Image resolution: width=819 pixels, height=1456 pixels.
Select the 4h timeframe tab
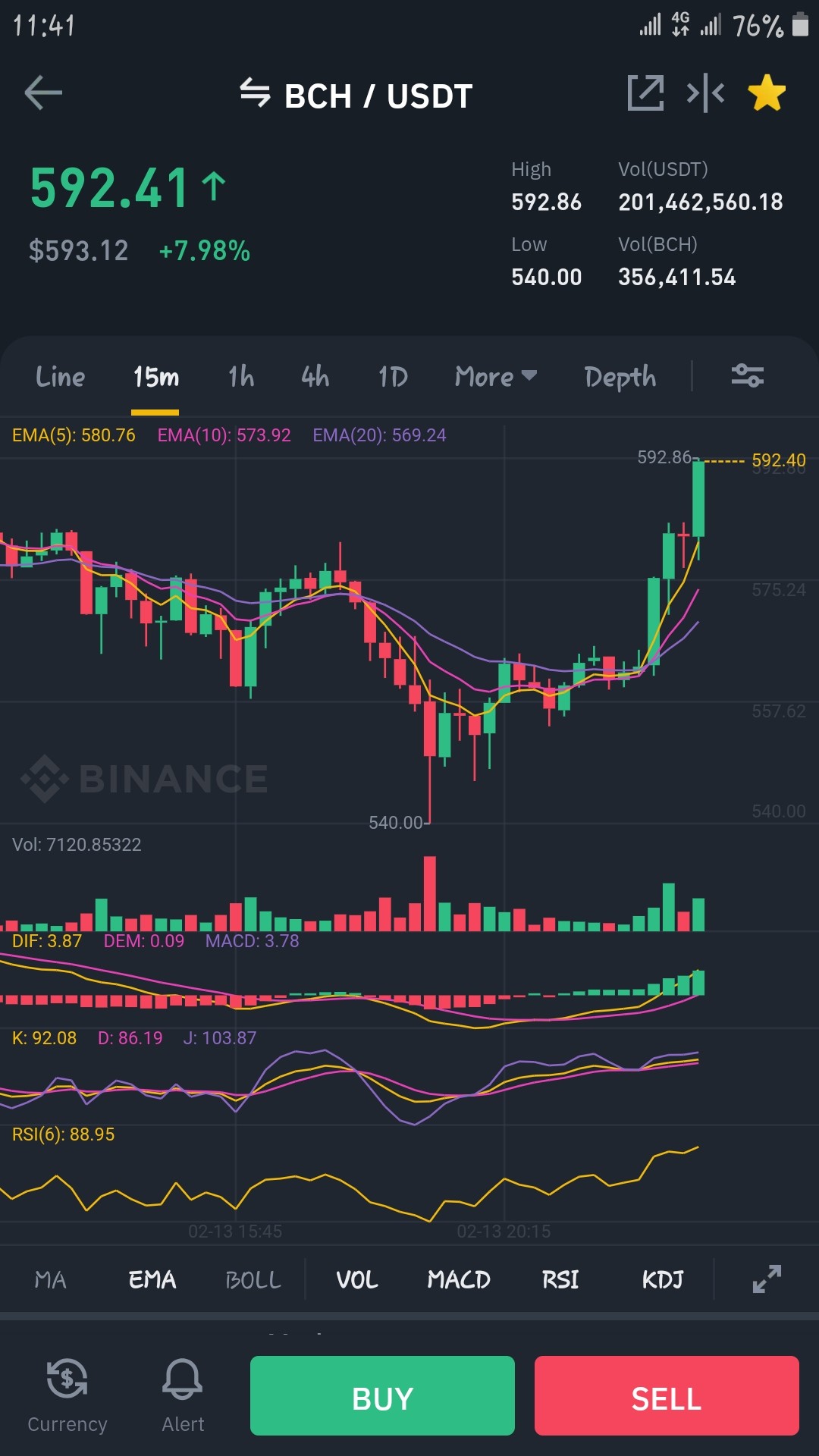pos(315,376)
